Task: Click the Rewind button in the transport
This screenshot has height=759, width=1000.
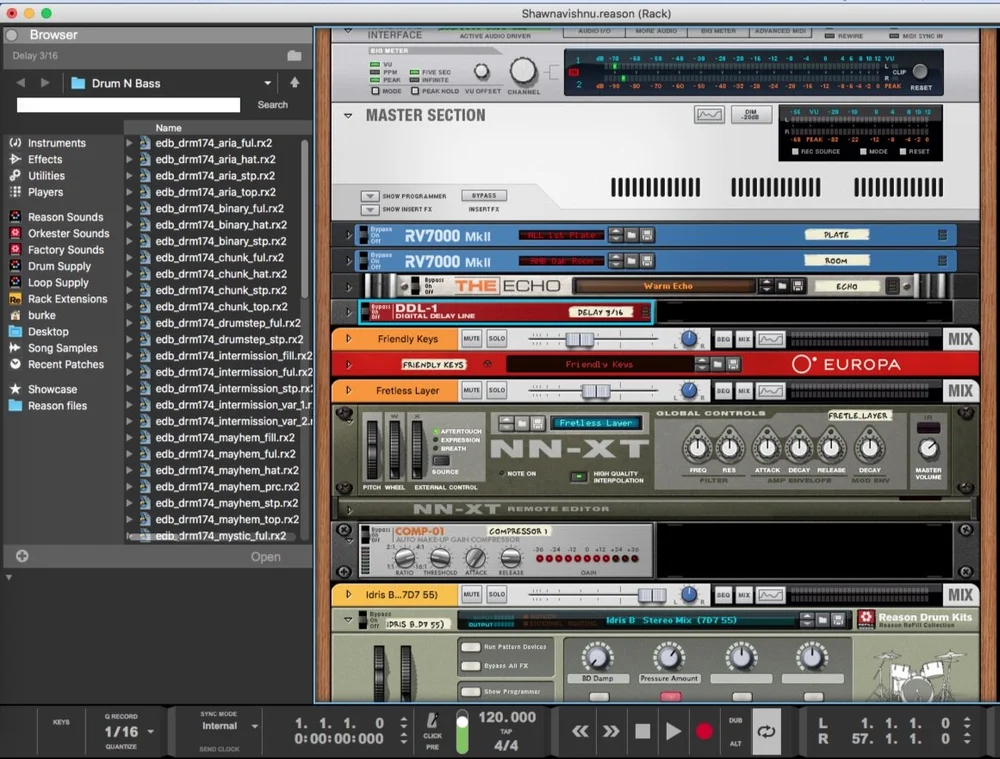Action: [580, 731]
